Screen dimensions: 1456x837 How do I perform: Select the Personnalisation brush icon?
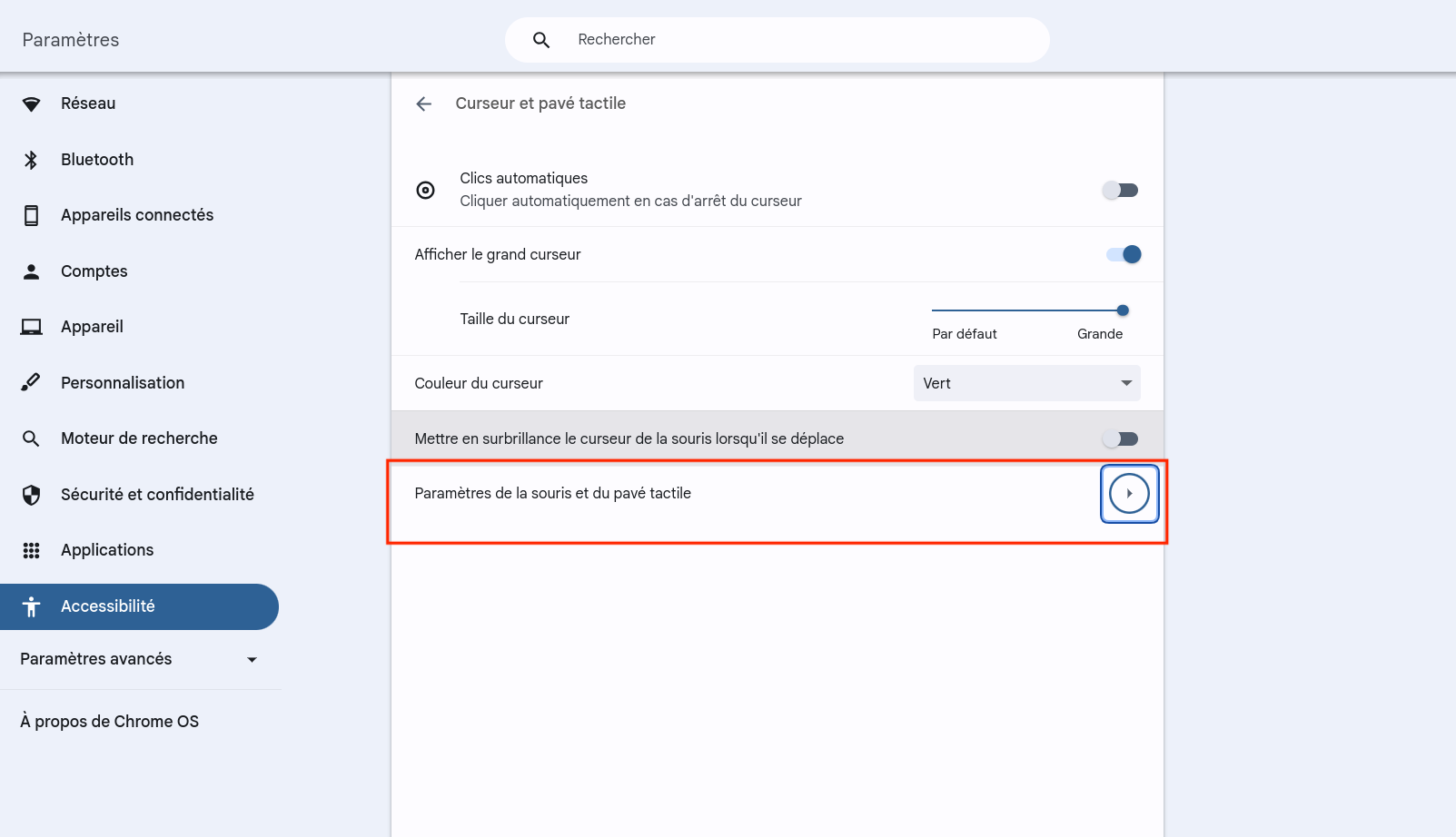tap(31, 382)
